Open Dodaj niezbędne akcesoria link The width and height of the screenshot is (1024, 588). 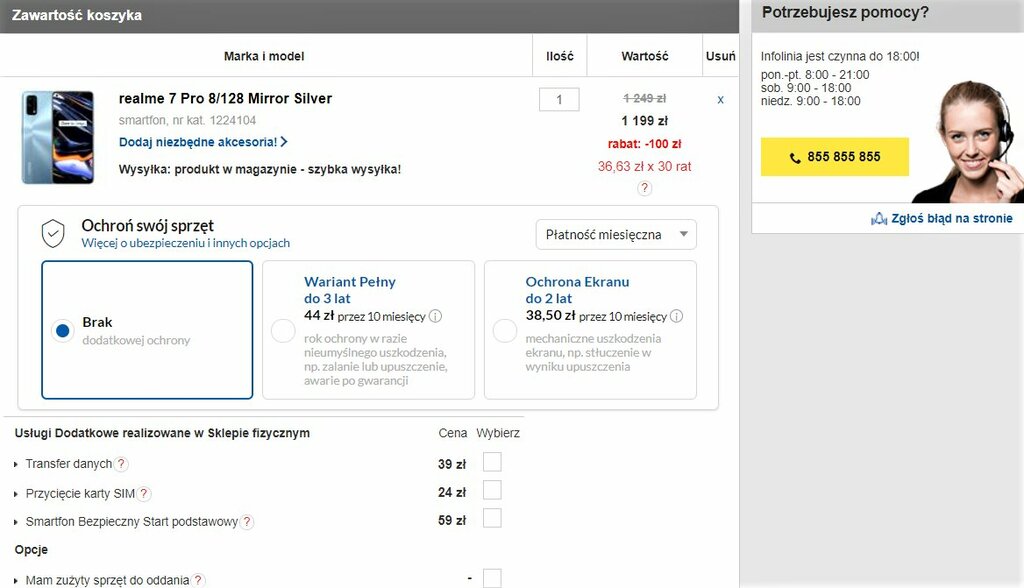(203, 142)
